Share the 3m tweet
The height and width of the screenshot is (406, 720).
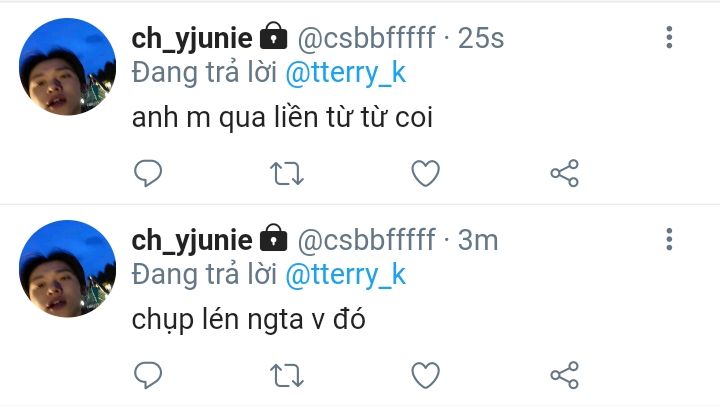(x=565, y=375)
